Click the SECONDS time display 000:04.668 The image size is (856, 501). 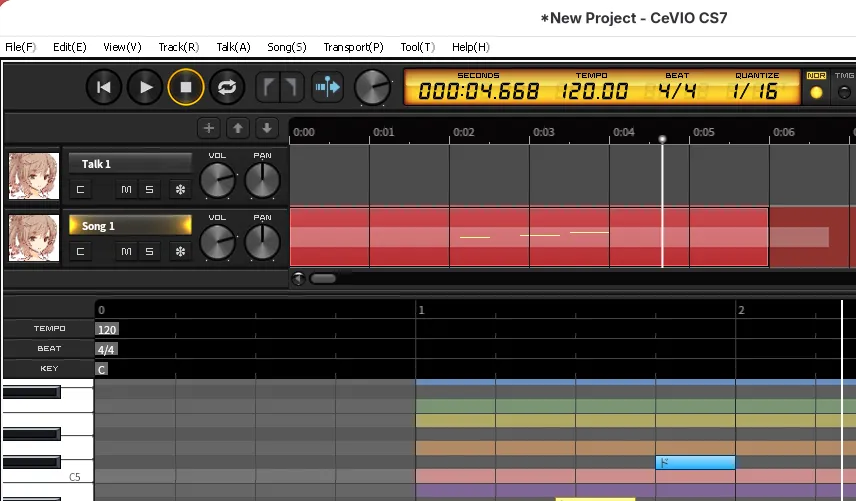[478, 91]
